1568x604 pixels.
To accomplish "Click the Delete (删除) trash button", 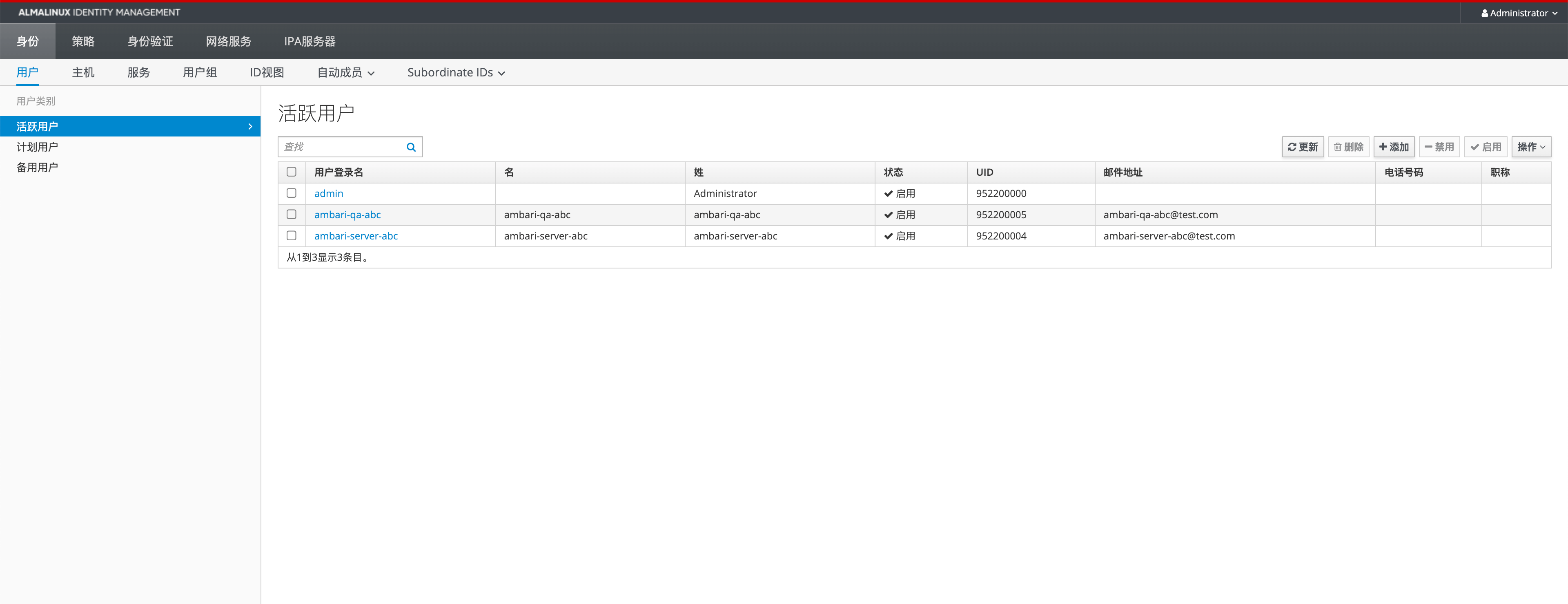I will (1348, 147).
